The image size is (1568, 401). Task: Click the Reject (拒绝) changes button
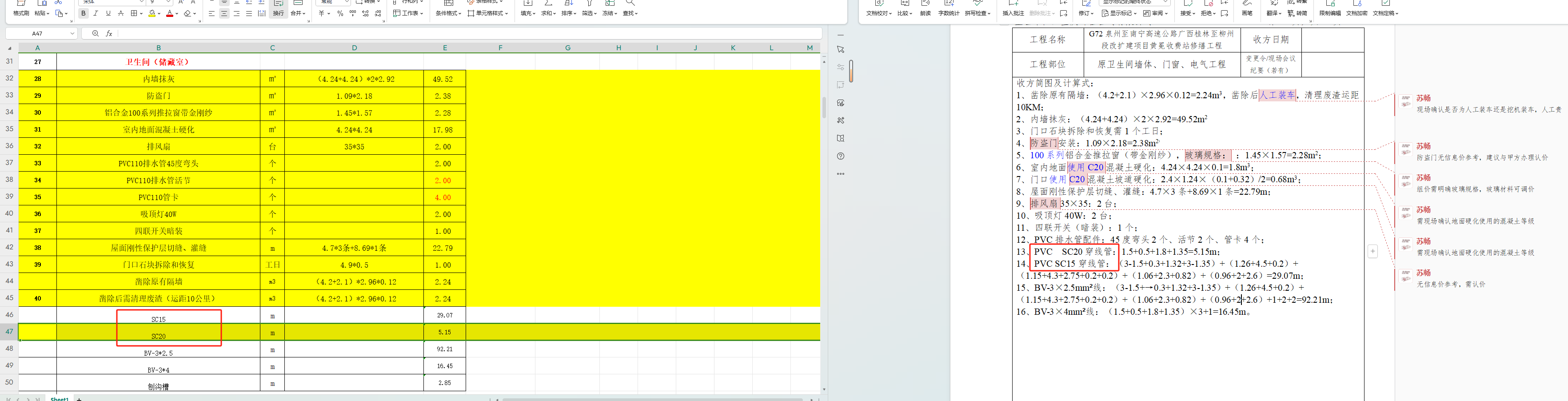1207,8
